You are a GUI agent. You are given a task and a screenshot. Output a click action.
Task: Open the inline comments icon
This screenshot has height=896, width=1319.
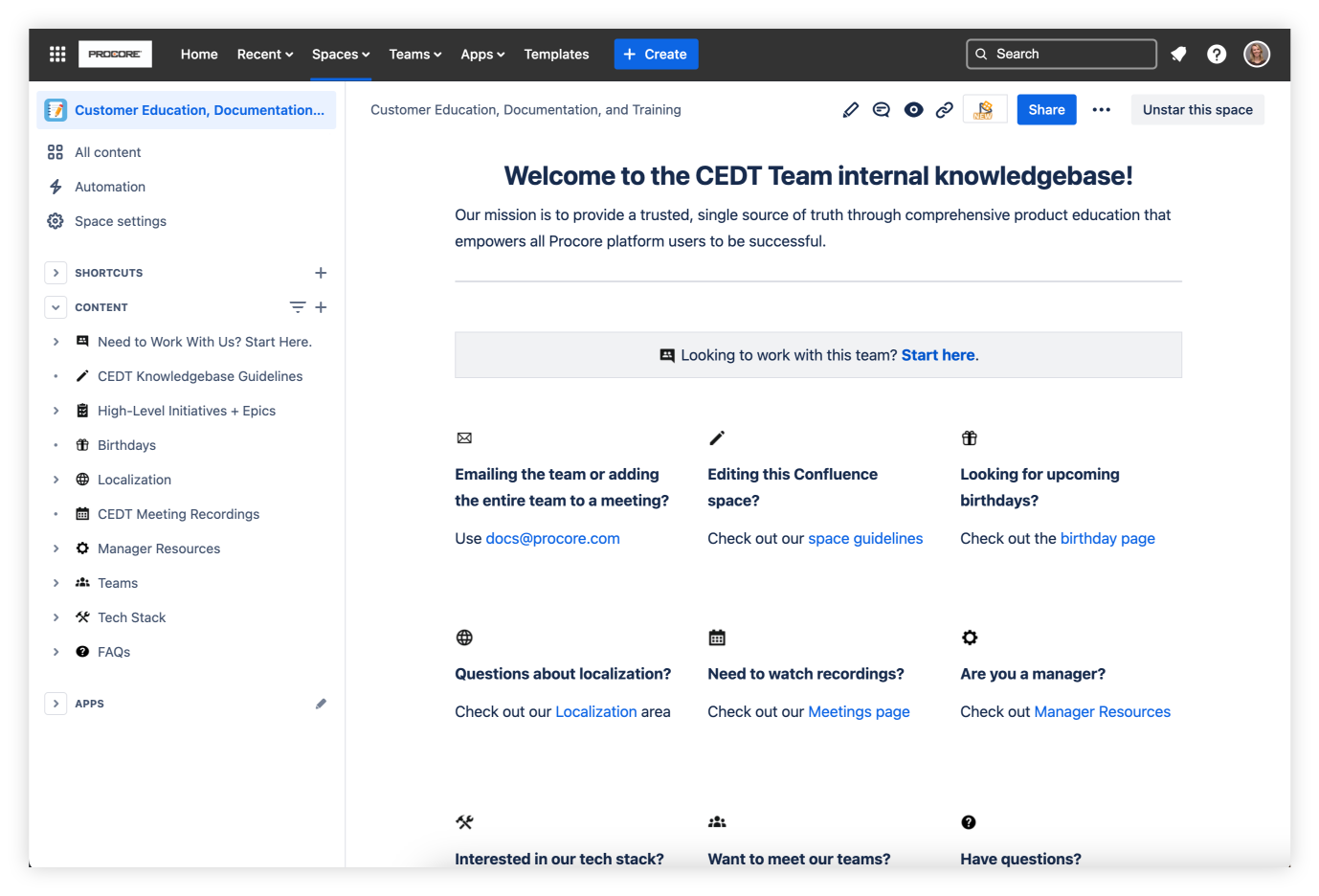[882, 110]
